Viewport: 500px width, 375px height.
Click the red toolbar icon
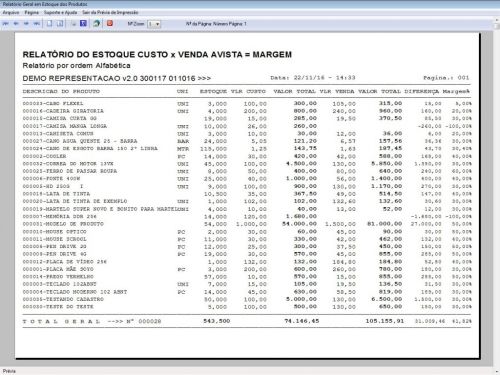point(110,23)
